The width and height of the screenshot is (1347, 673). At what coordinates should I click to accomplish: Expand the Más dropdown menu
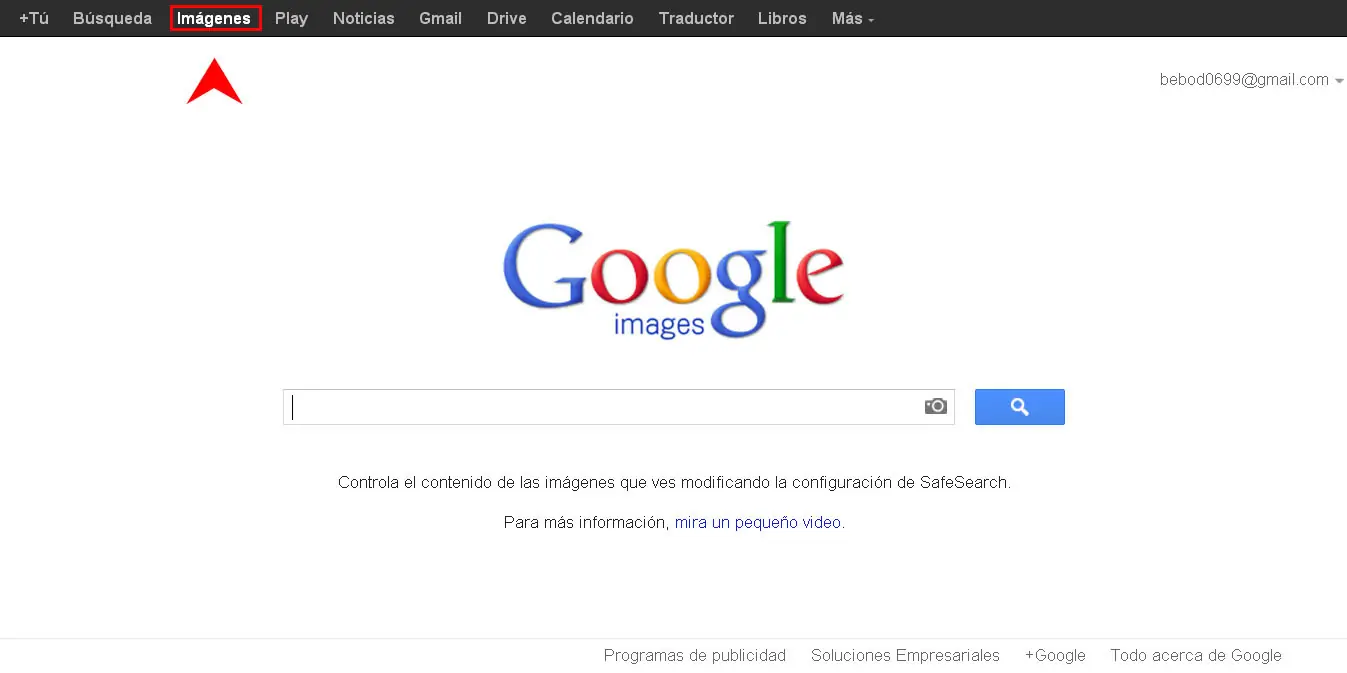coord(852,18)
